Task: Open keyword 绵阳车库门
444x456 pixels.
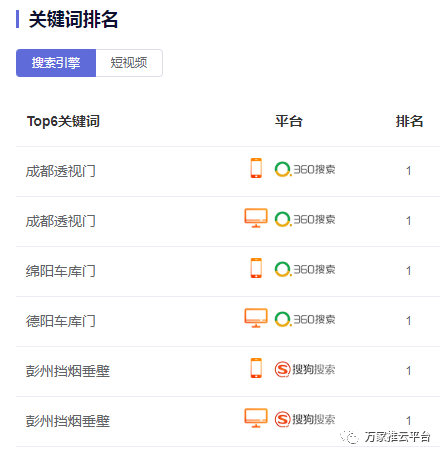Action: (x=61, y=271)
